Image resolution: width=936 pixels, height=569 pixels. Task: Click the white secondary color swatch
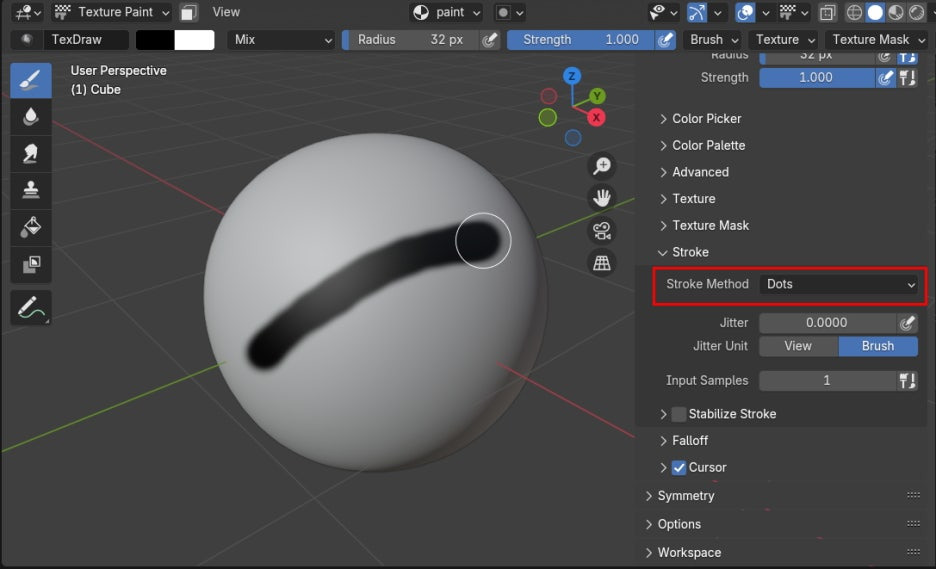click(x=194, y=39)
